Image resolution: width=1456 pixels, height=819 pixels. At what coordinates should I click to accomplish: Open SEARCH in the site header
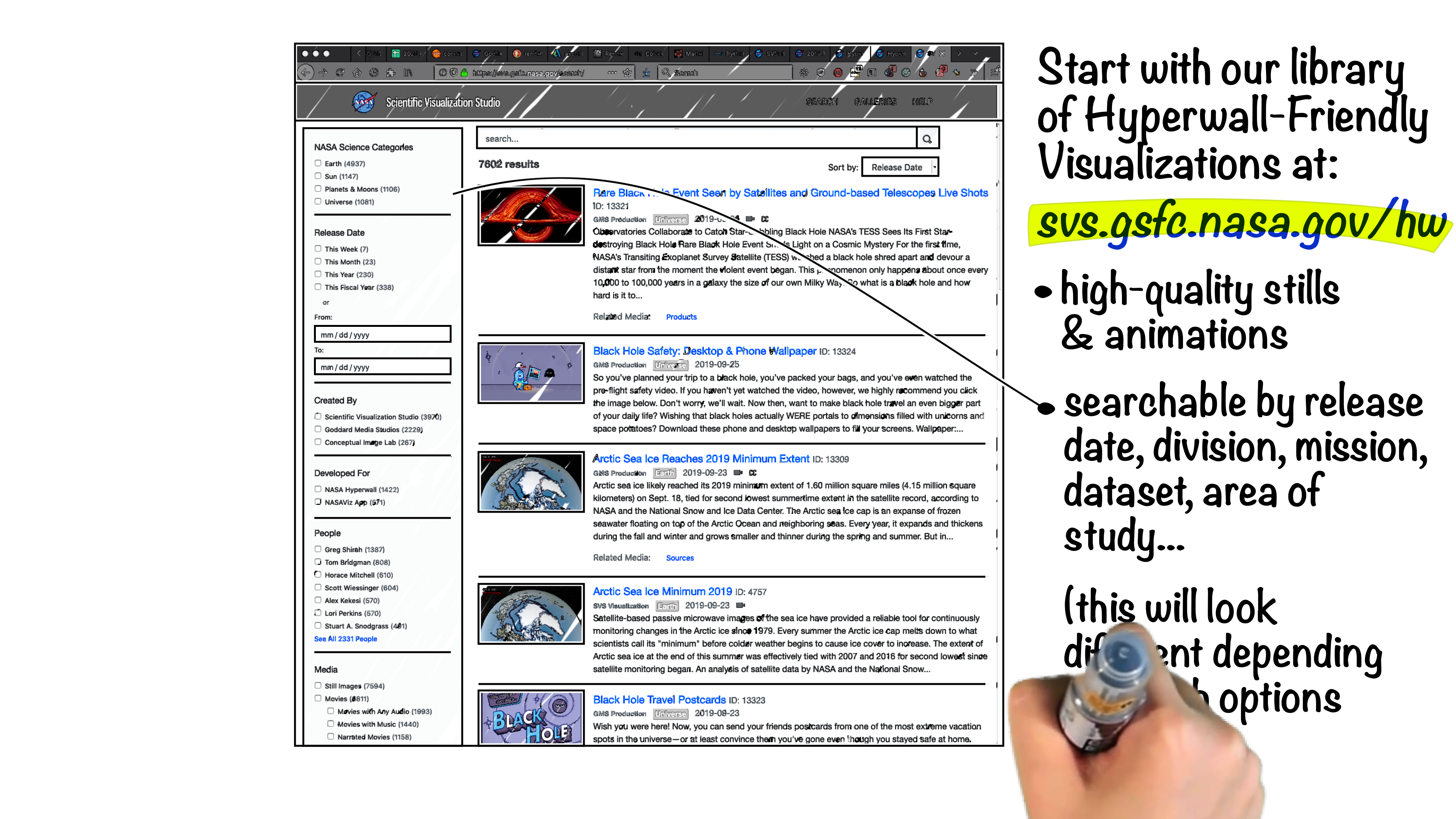click(822, 102)
